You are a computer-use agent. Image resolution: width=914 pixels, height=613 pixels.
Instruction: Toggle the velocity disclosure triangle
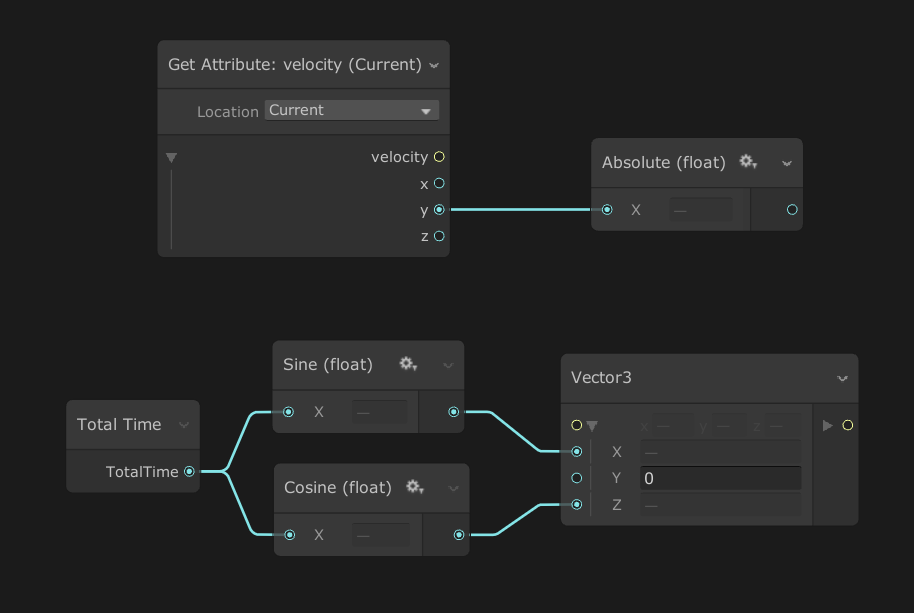pyautogui.click(x=170, y=157)
